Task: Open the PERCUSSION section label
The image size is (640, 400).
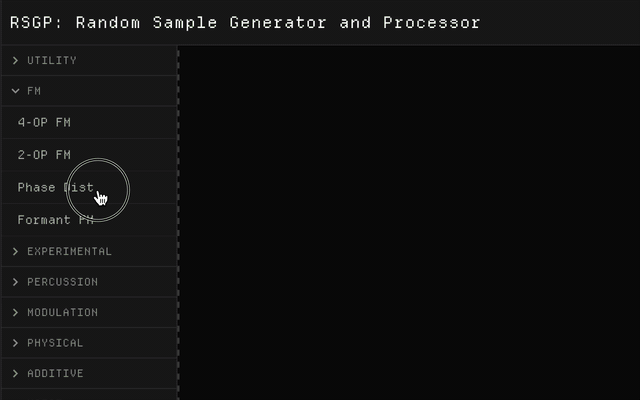Action: point(62,282)
